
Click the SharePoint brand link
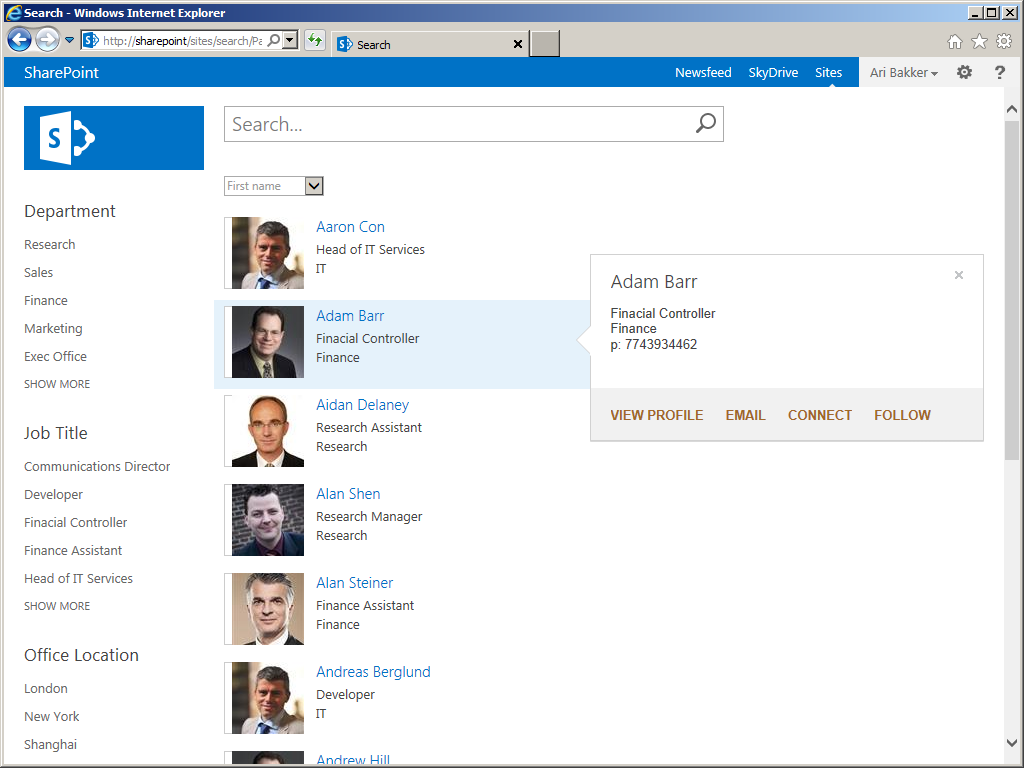[x=61, y=72]
